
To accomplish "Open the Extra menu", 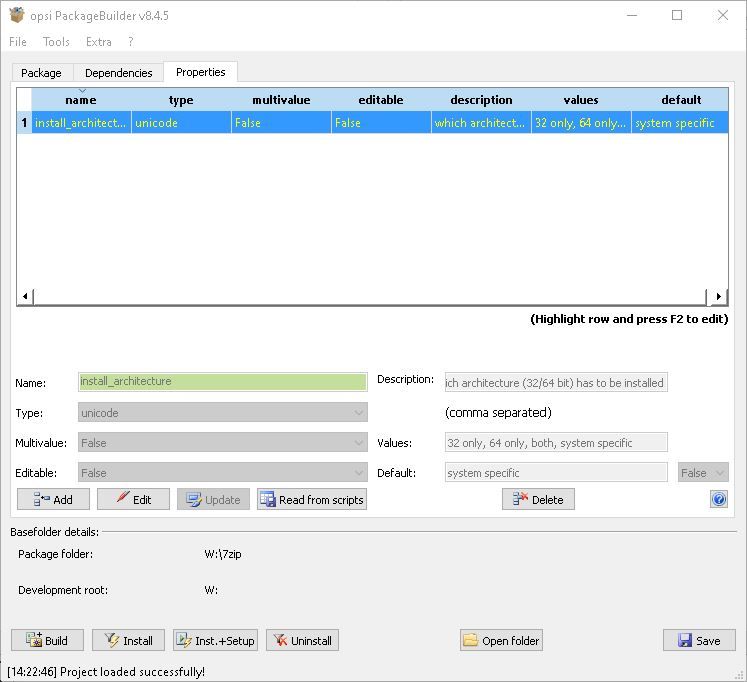I will 99,42.
